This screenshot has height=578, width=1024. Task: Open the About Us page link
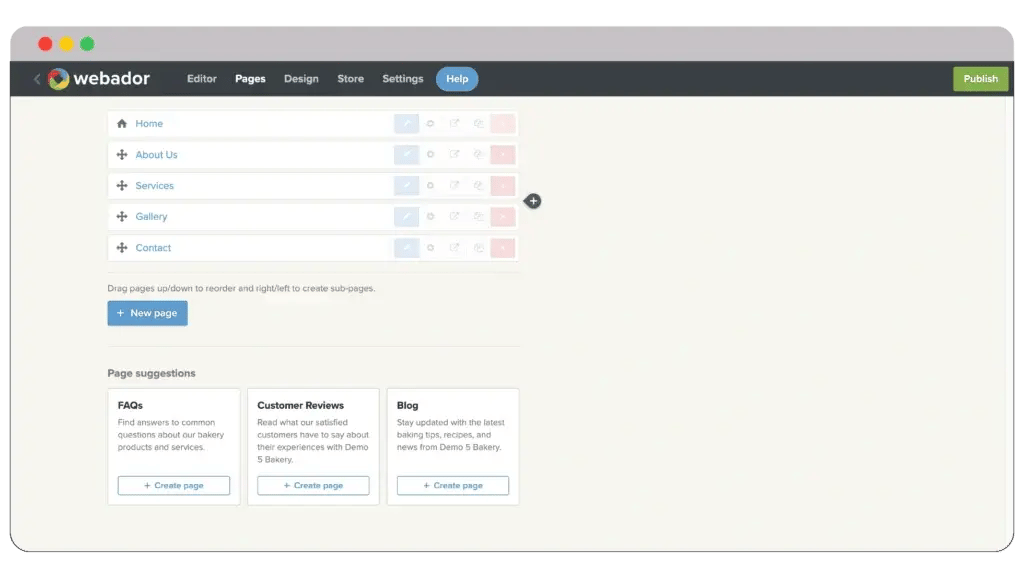pyautogui.click(x=157, y=155)
